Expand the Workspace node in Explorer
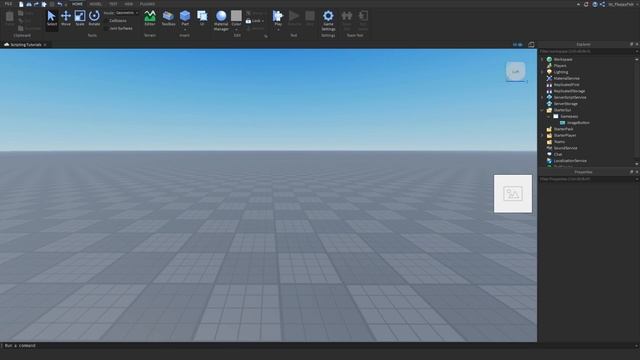 click(x=542, y=59)
